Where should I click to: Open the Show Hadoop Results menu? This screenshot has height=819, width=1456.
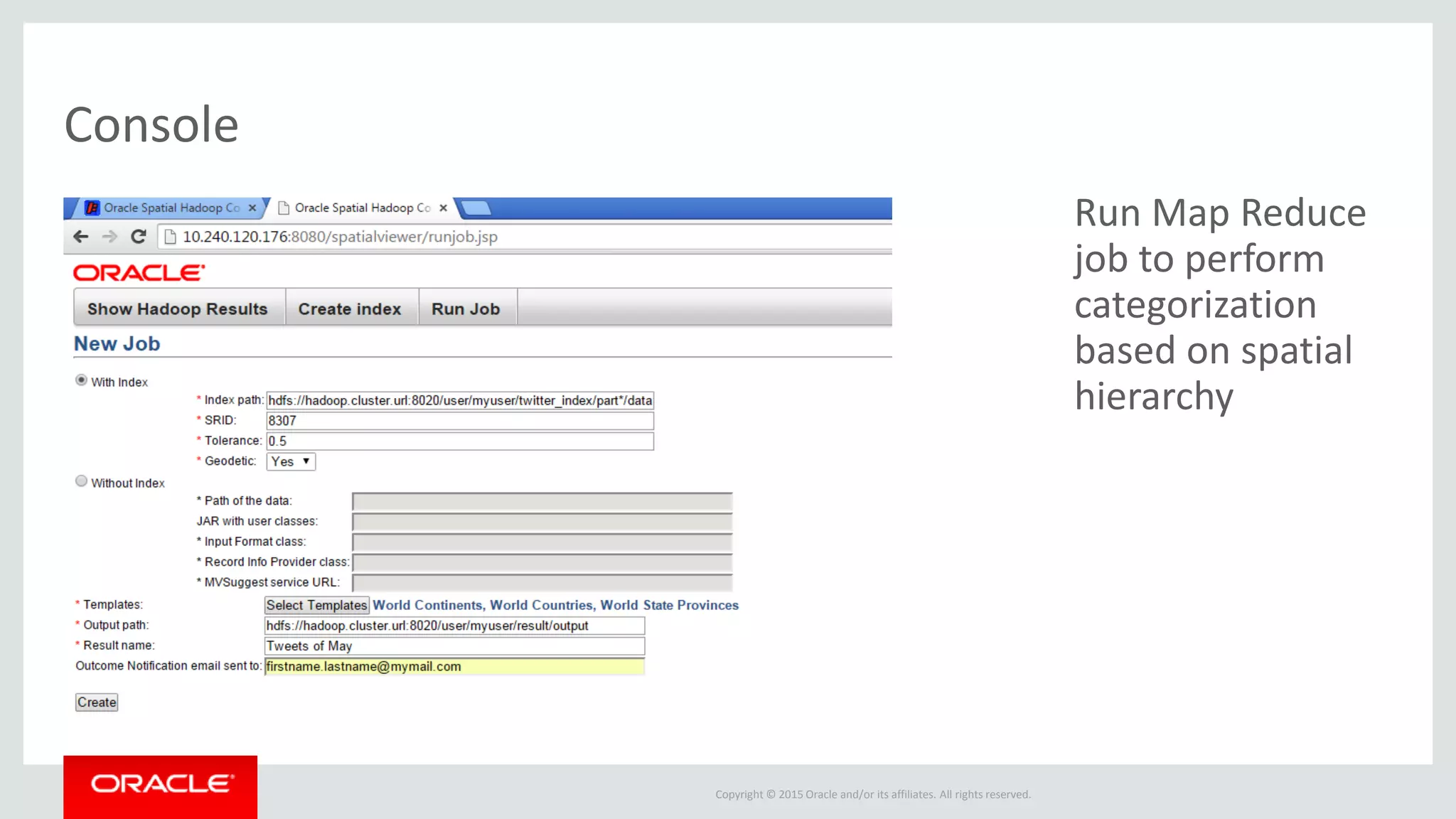(178, 309)
